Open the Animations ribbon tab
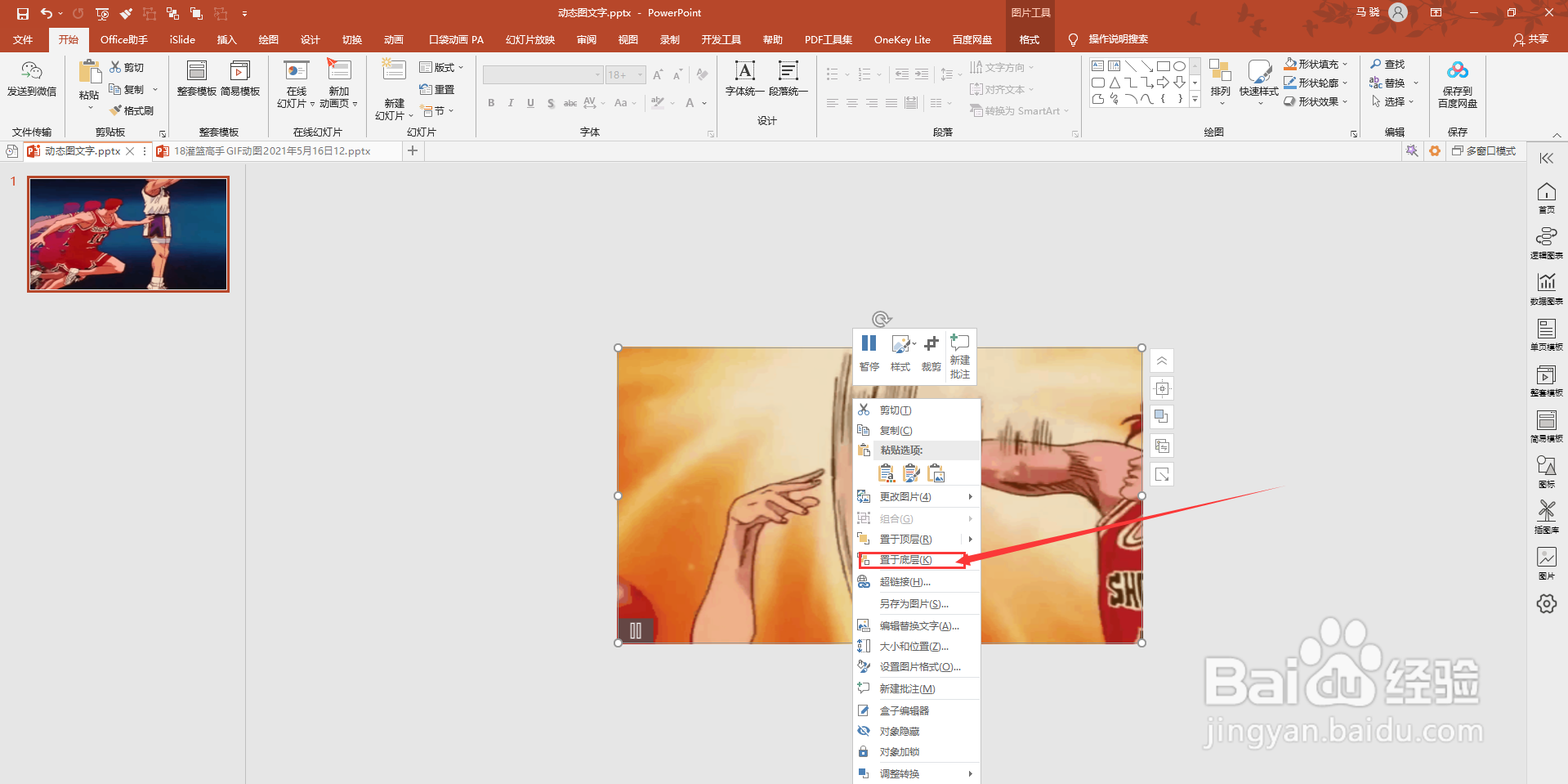This screenshot has width=1568, height=784. 394,39
